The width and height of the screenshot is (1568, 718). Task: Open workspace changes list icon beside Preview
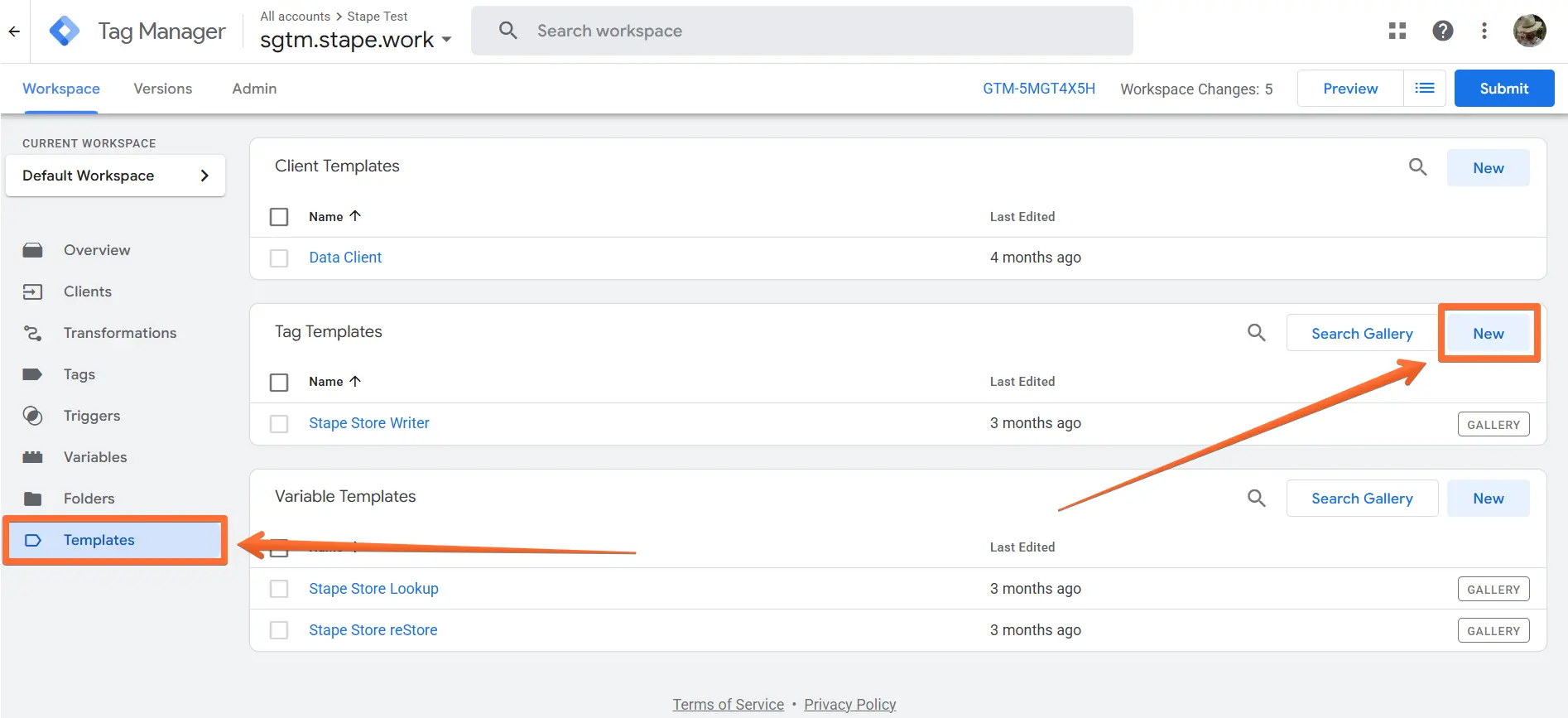[x=1424, y=89]
